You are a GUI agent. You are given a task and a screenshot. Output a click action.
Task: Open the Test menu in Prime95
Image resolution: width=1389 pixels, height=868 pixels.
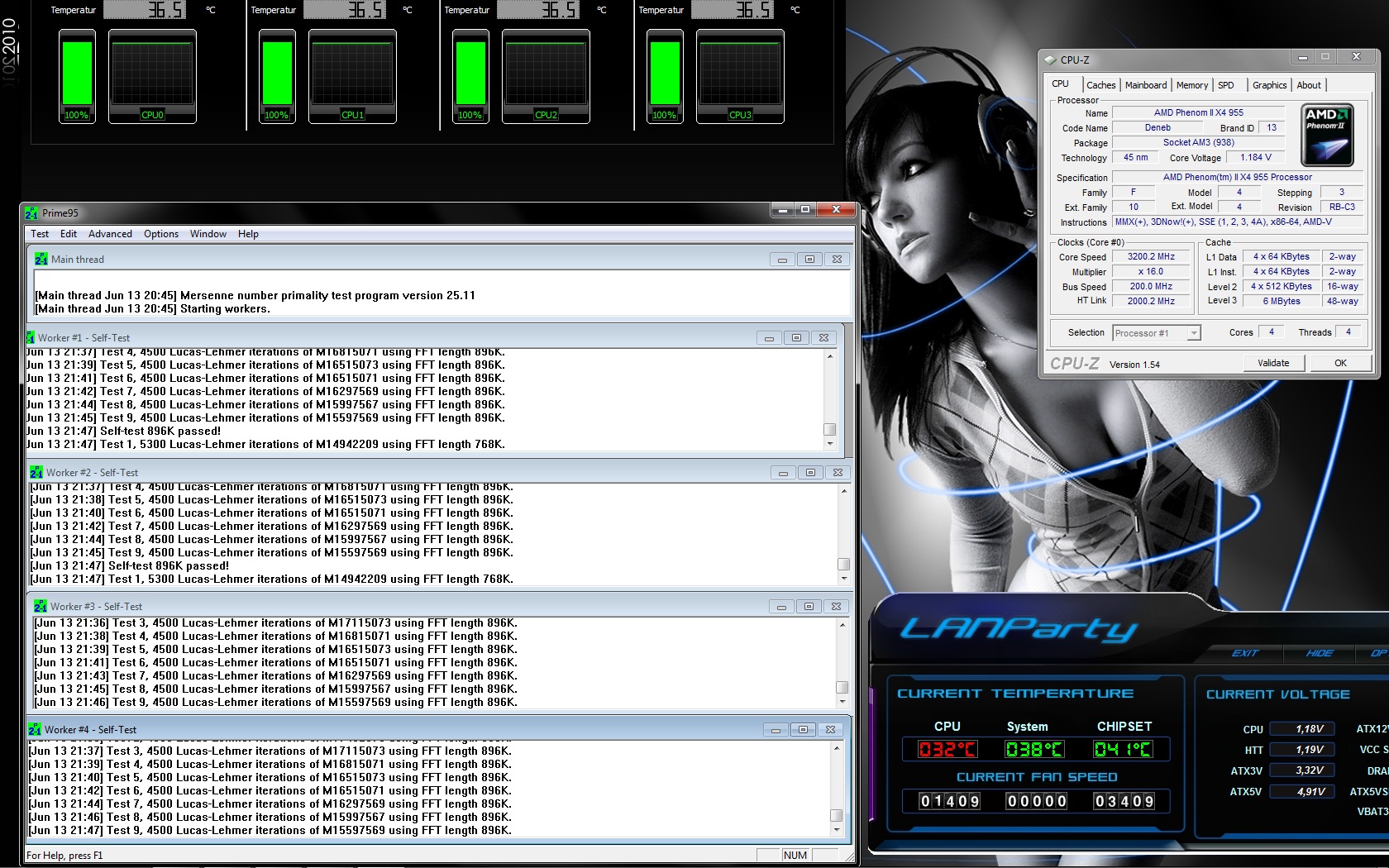40,234
